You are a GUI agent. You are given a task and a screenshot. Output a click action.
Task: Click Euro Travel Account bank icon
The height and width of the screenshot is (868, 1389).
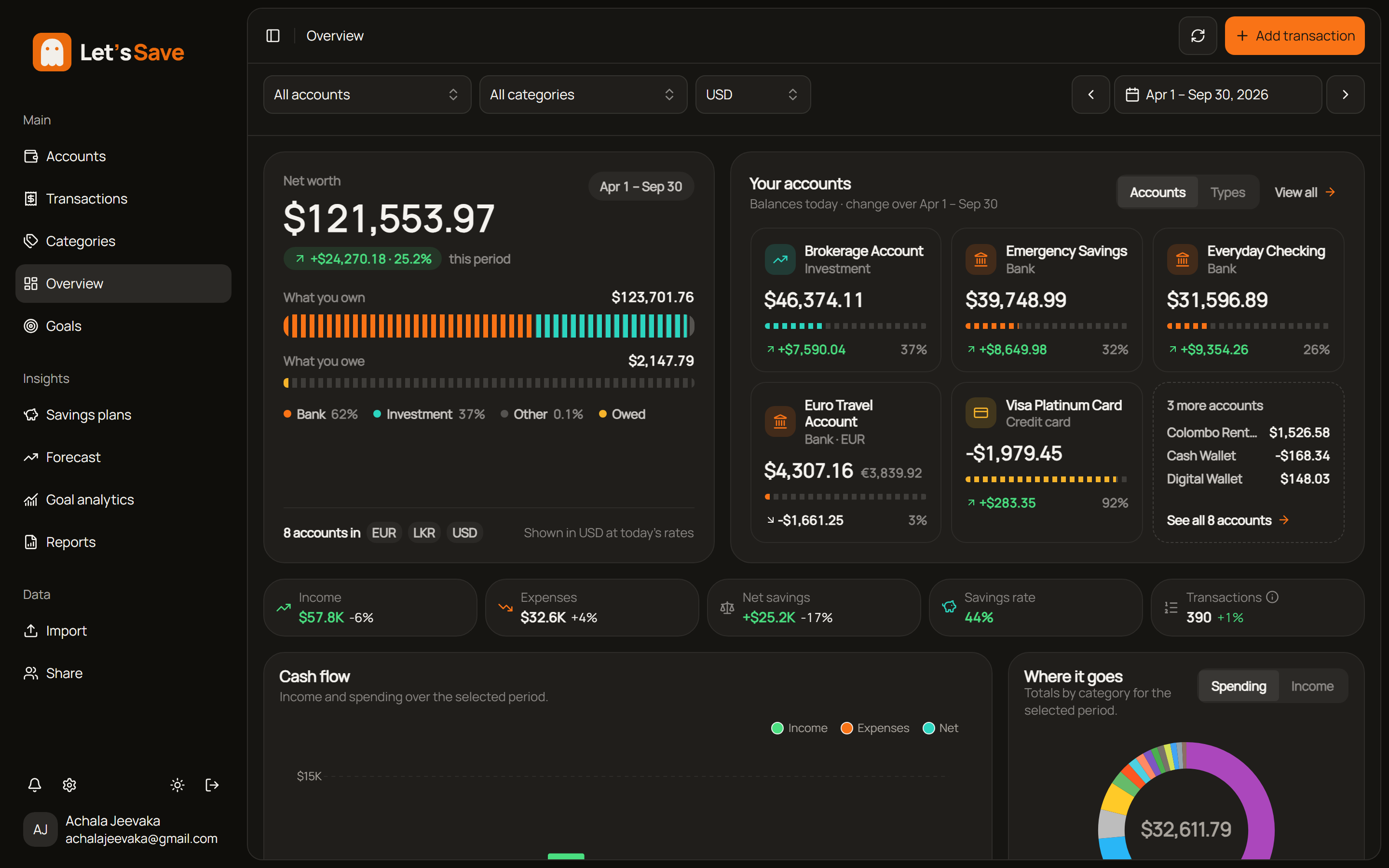point(780,422)
